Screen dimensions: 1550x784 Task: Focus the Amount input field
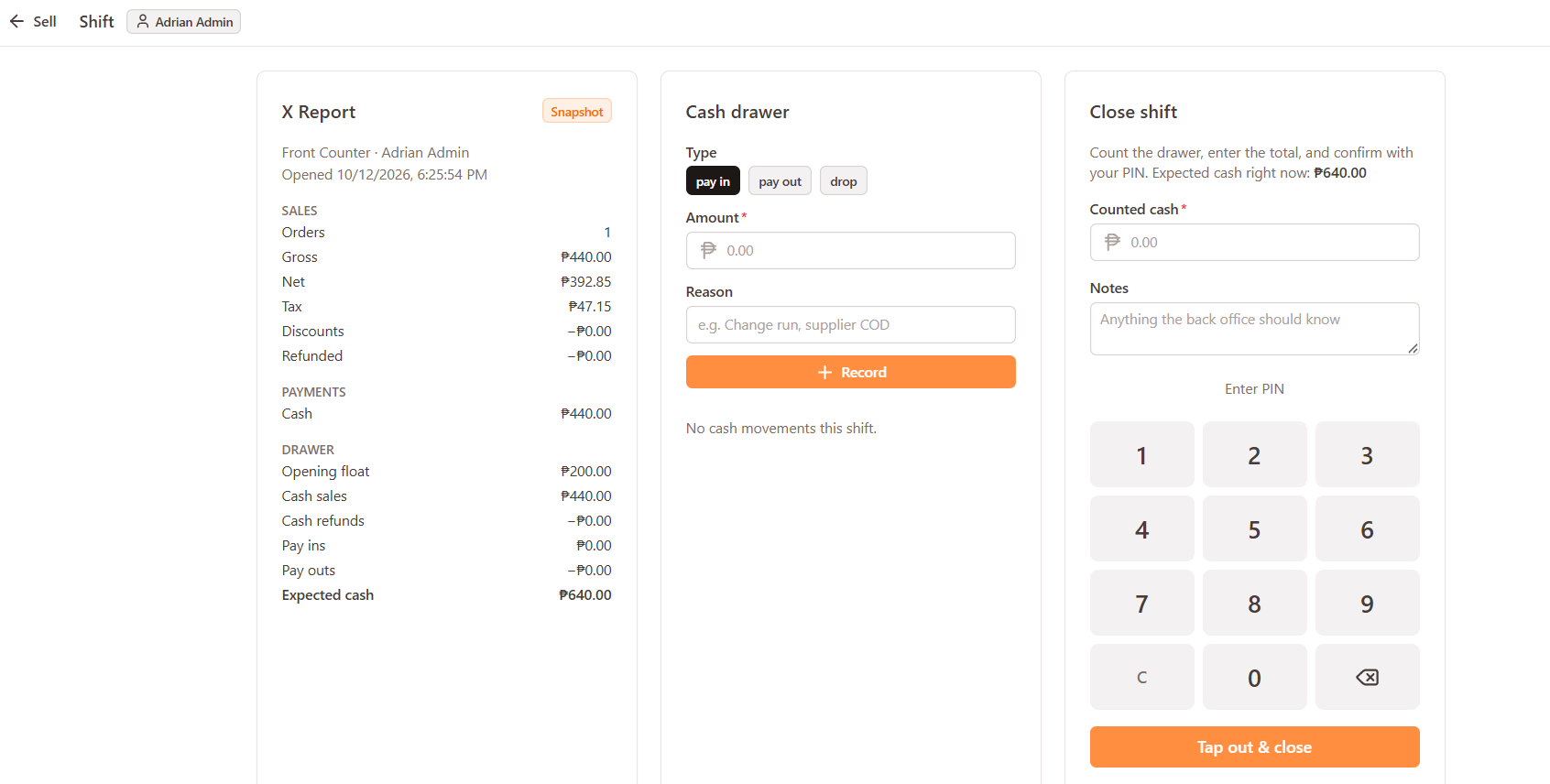pos(850,250)
